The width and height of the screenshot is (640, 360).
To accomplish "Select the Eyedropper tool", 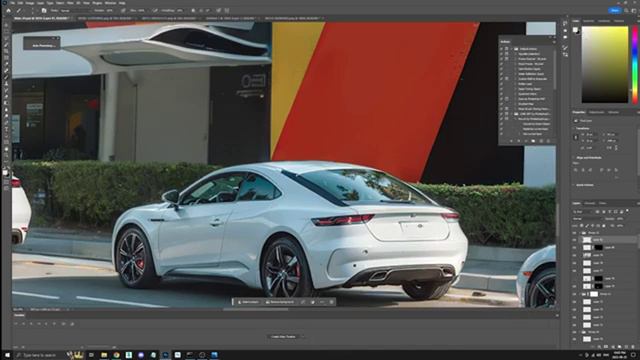I will click(6, 64).
